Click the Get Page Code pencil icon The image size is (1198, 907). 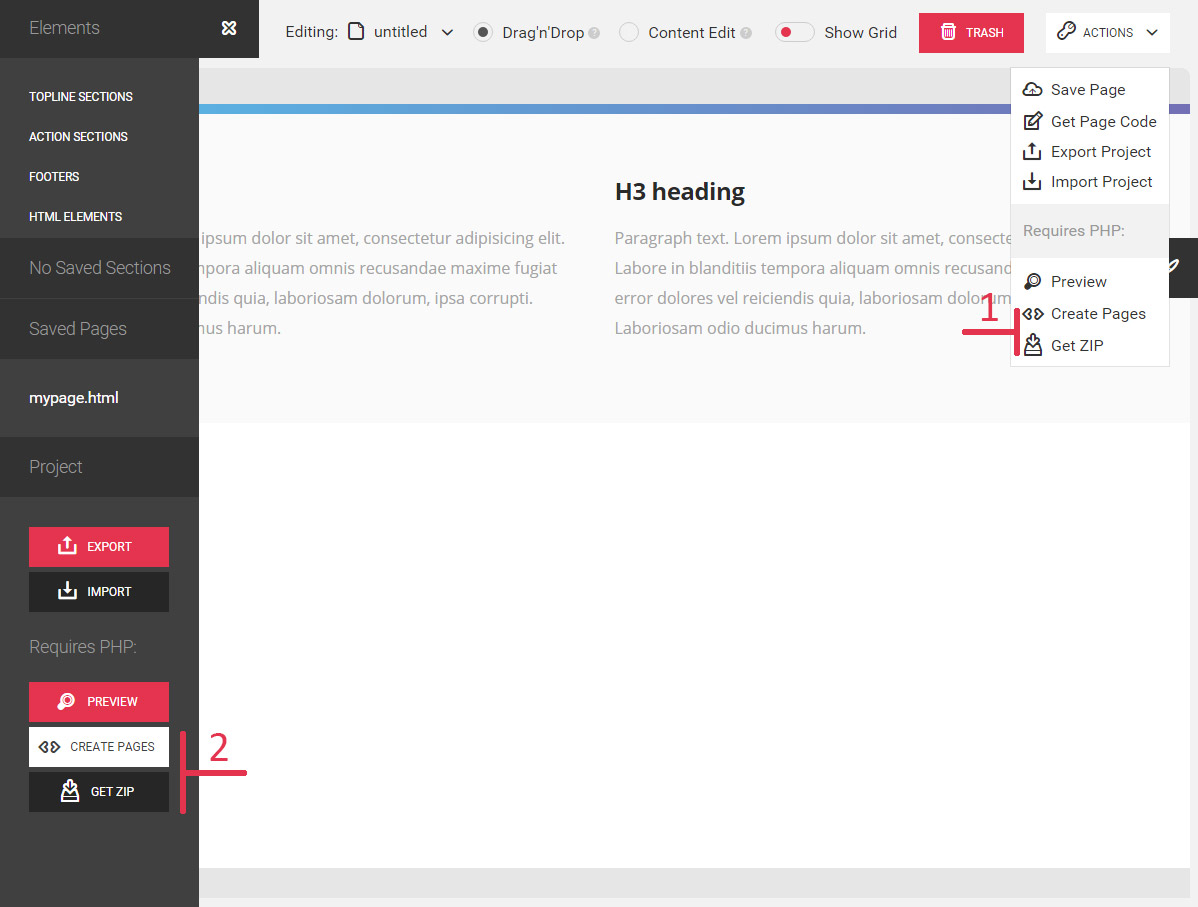click(1033, 122)
